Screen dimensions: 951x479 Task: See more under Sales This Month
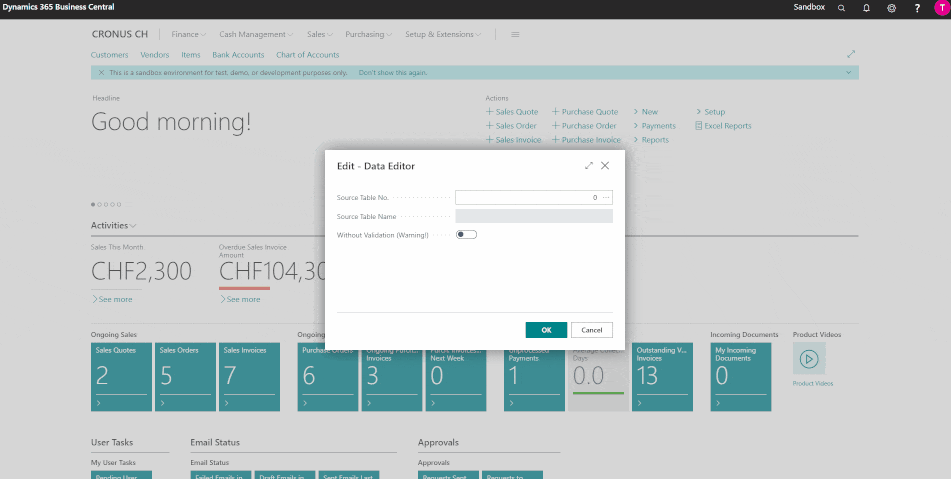(112, 299)
